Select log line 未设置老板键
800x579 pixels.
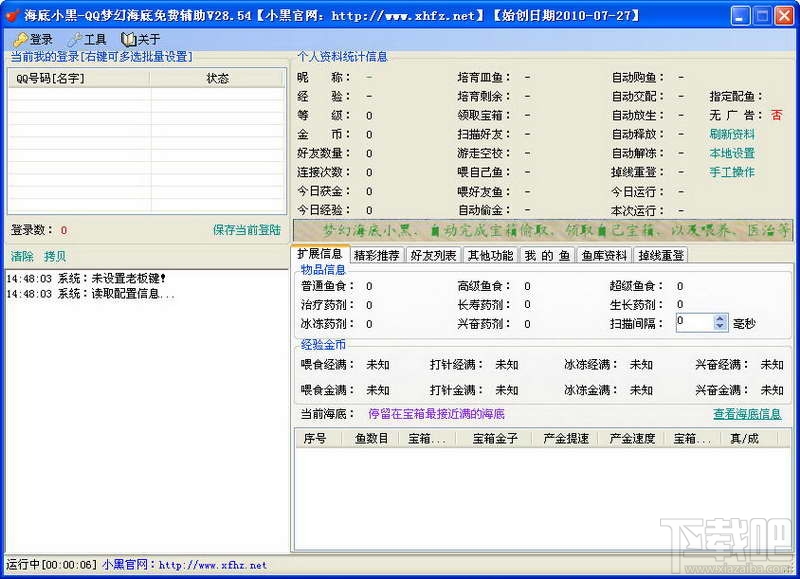(x=86, y=279)
